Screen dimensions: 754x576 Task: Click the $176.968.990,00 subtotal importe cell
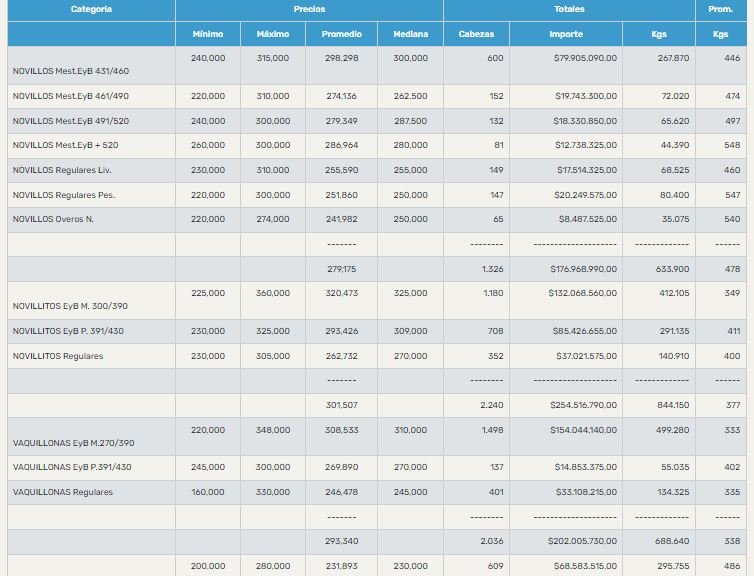[583, 269]
